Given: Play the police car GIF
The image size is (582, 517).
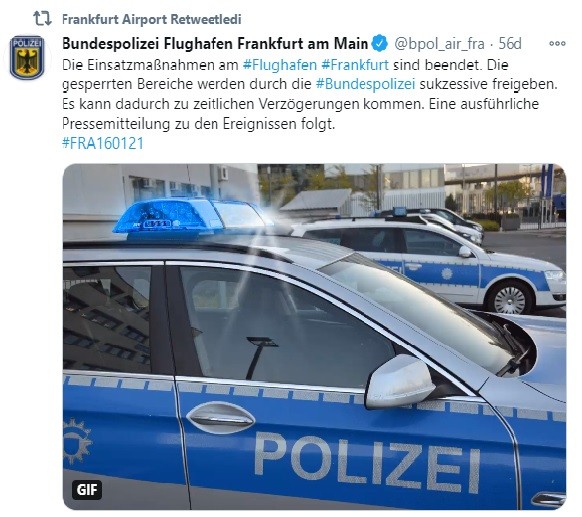Looking at the screenshot, I should pos(314,336).
